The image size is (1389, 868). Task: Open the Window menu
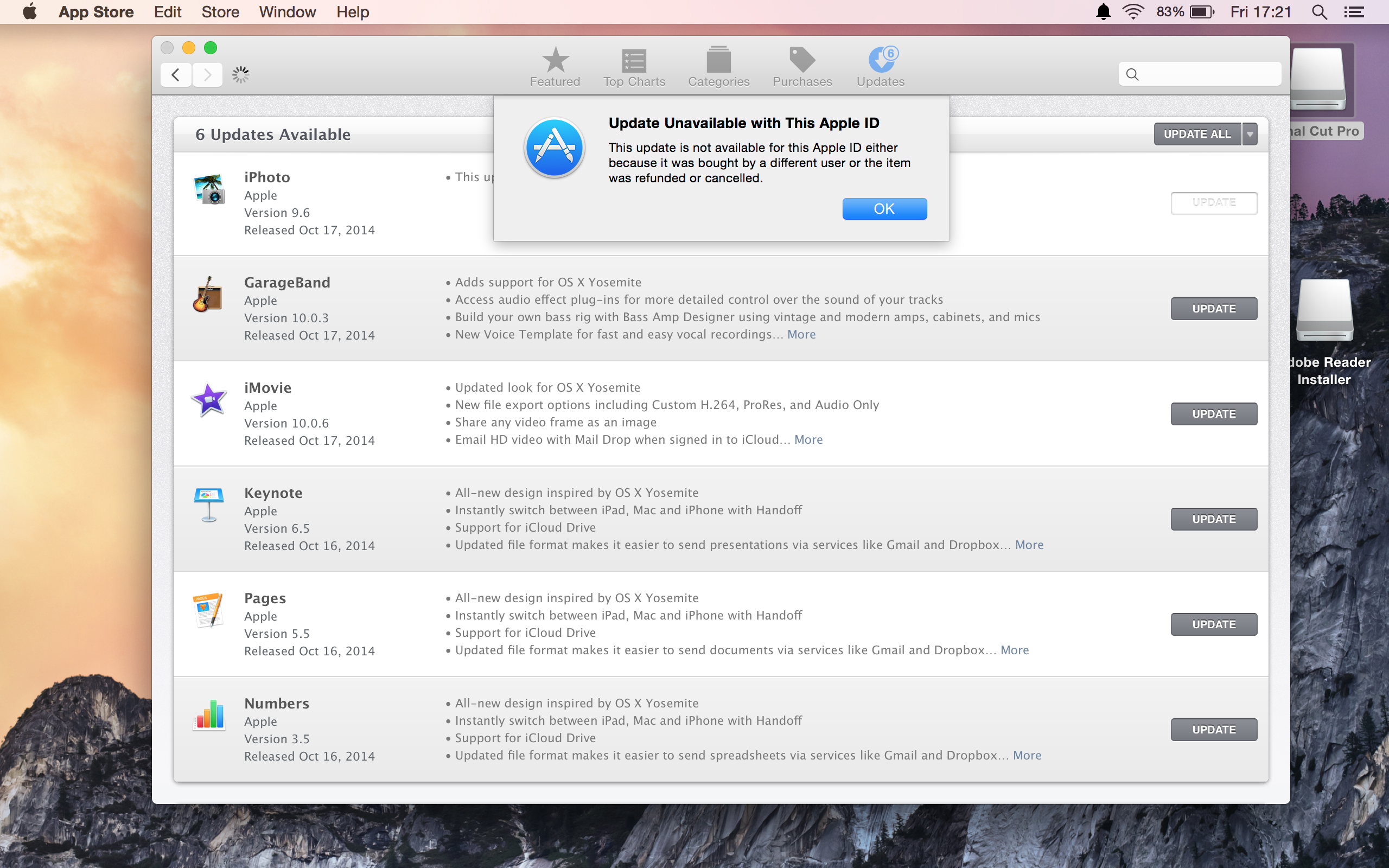287,12
